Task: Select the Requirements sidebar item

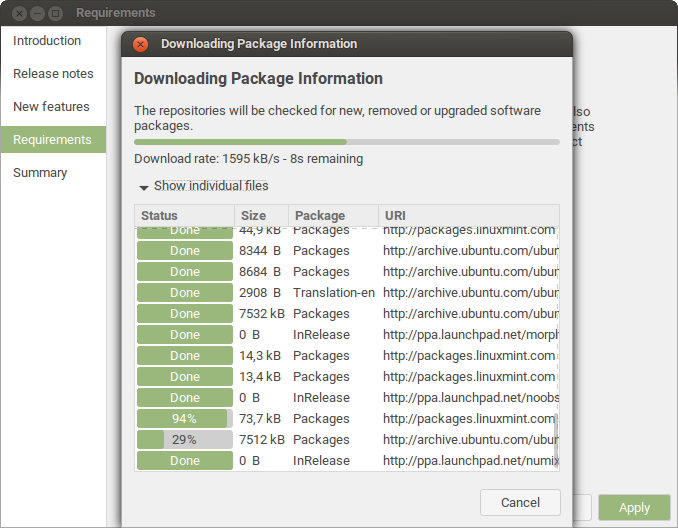Action: click(x=53, y=140)
